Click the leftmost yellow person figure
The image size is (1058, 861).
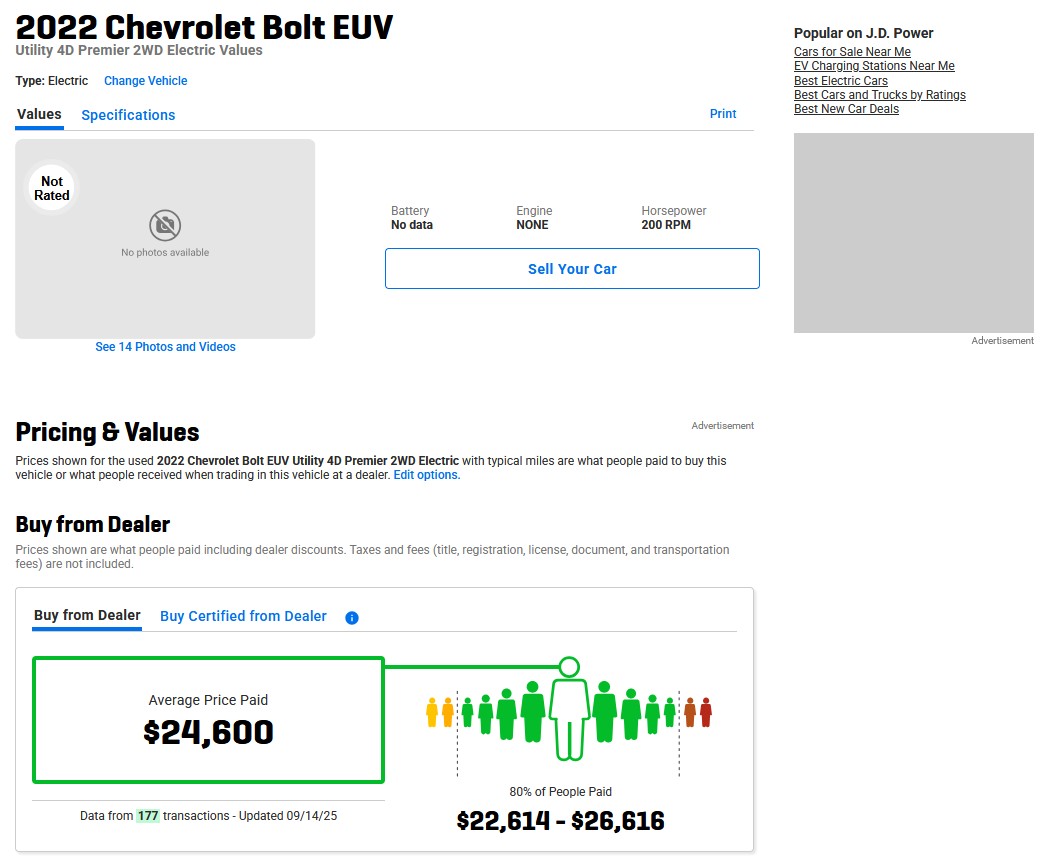pyautogui.click(x=432, y=712)
